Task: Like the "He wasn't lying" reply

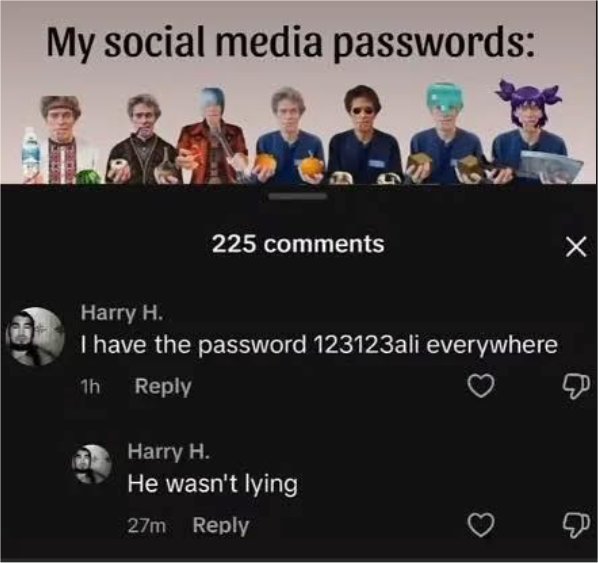Action: click(x=481, y=525)
